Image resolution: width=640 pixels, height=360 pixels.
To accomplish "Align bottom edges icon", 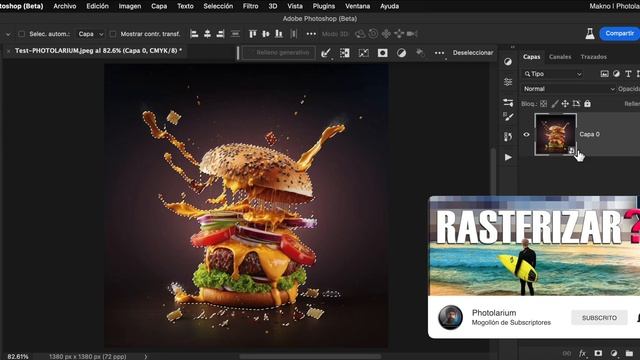I will tap(279, 34).
